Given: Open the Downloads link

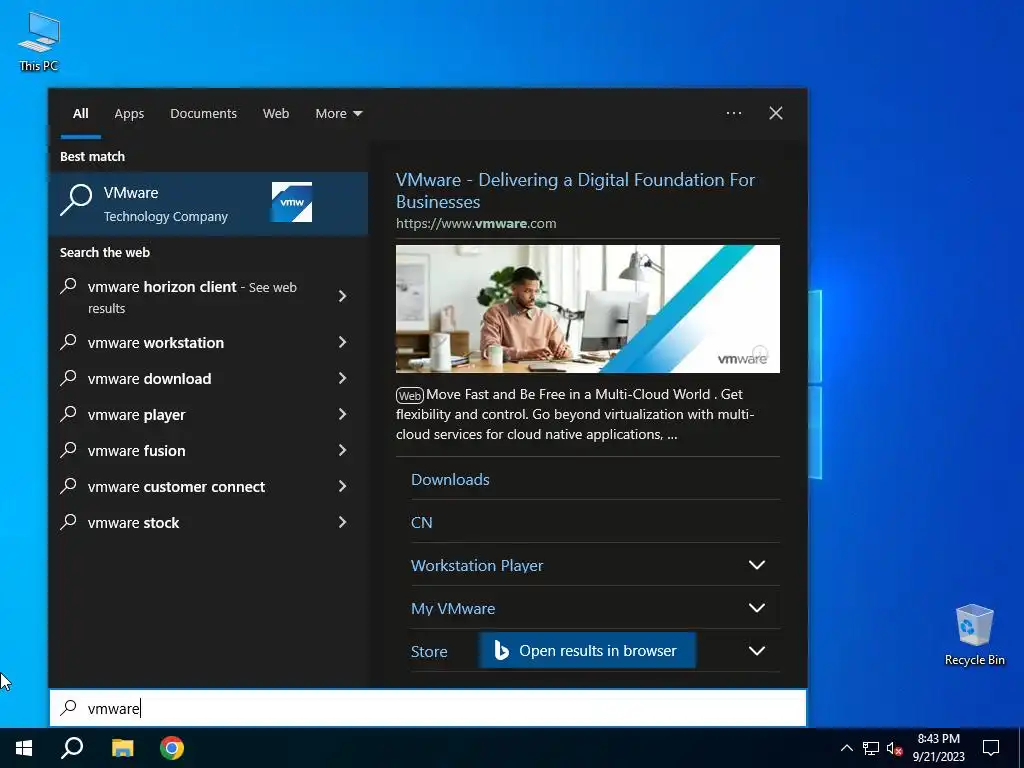Looking at the screenshot, I should tap(450, 479).
